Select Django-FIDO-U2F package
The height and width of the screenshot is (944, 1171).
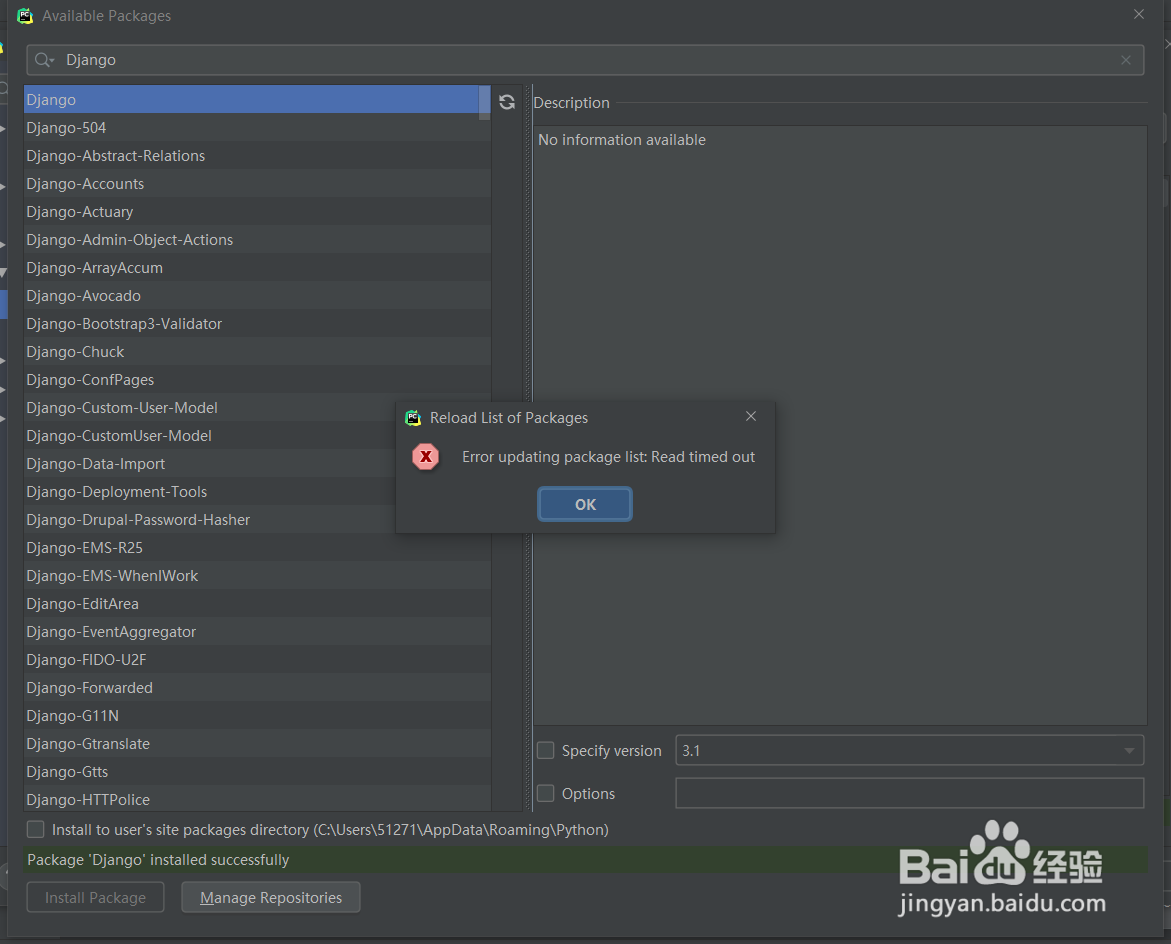(x=257, y=659)
